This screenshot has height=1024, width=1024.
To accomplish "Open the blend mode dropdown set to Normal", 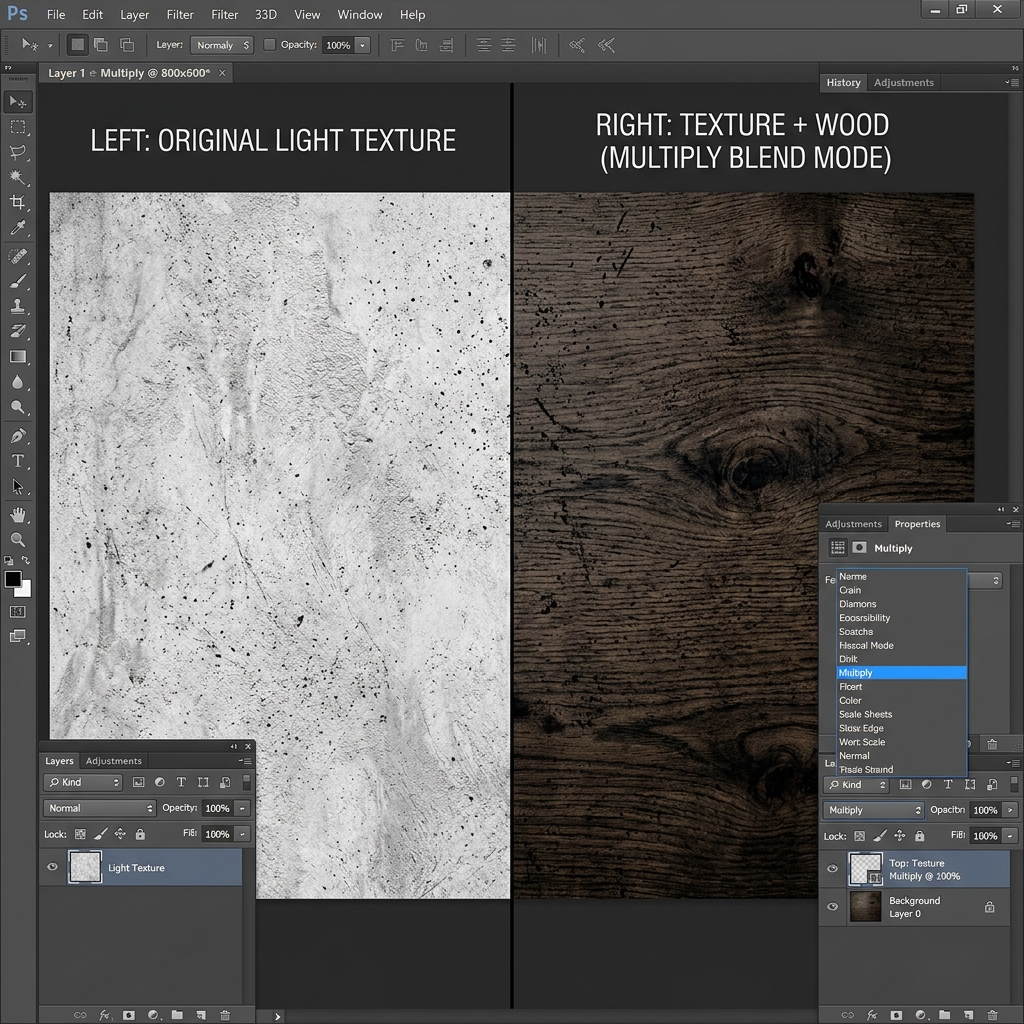I will [x=99, y=808].
